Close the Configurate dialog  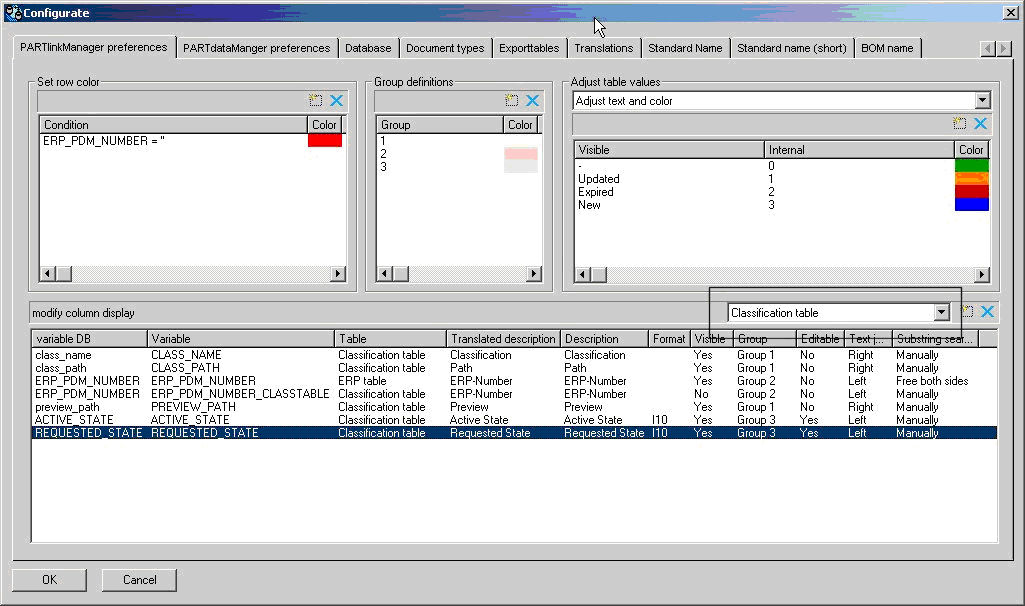pos(1011,12)
